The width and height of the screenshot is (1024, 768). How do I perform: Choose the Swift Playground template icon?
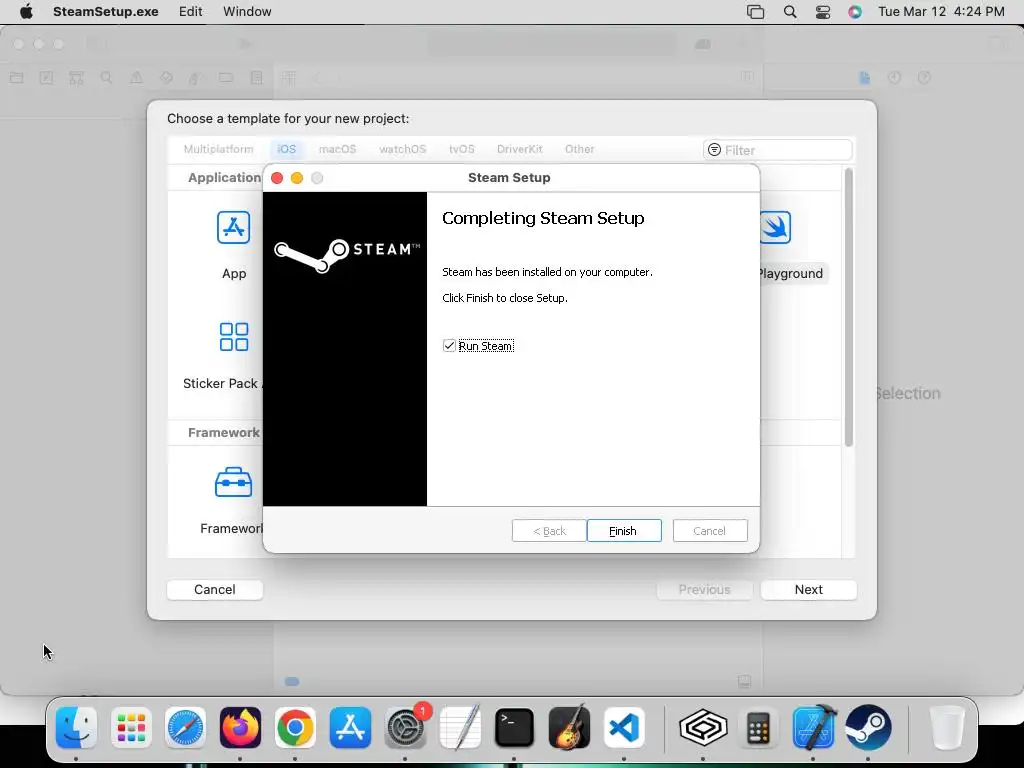tap(776, 228)
